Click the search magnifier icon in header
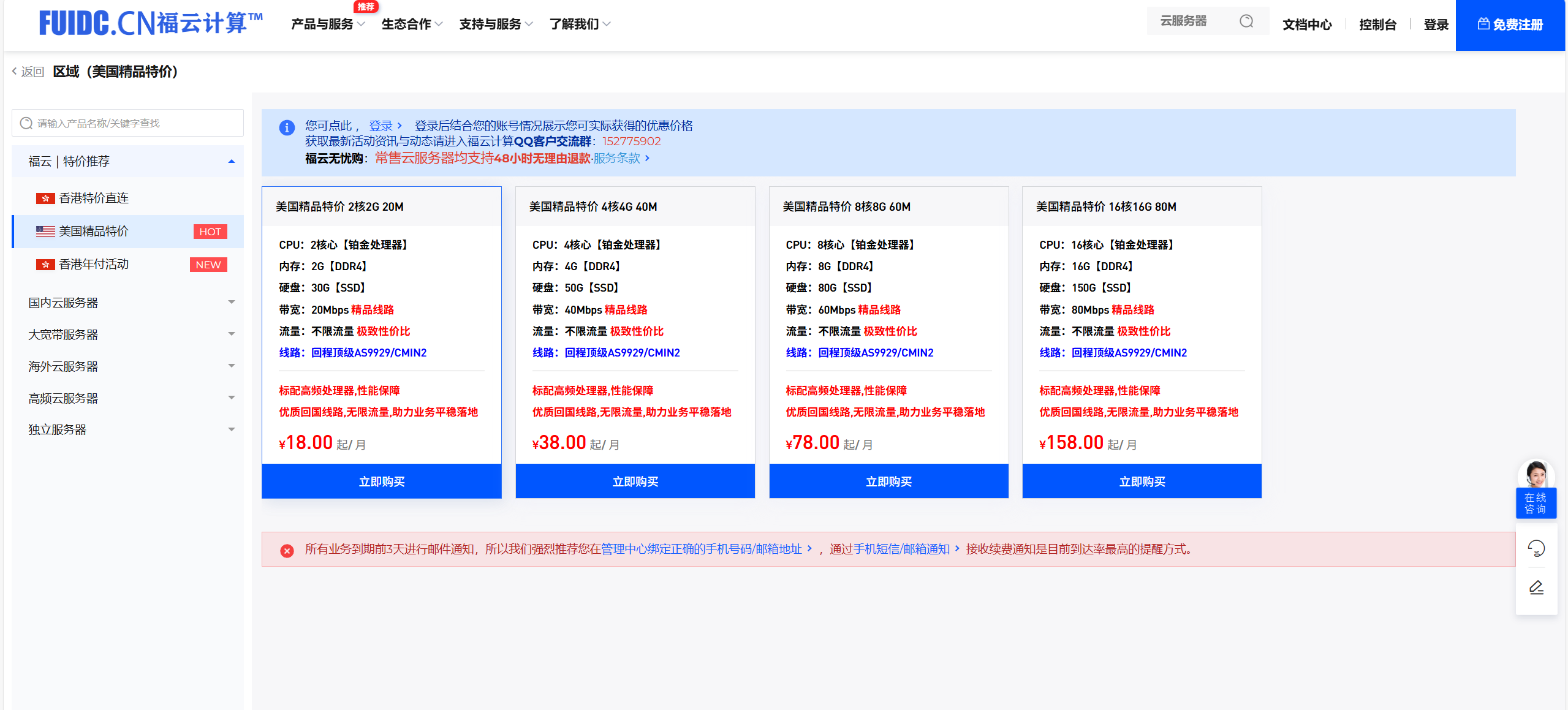Viewport: 1568px width, 710px height. 1246,21
